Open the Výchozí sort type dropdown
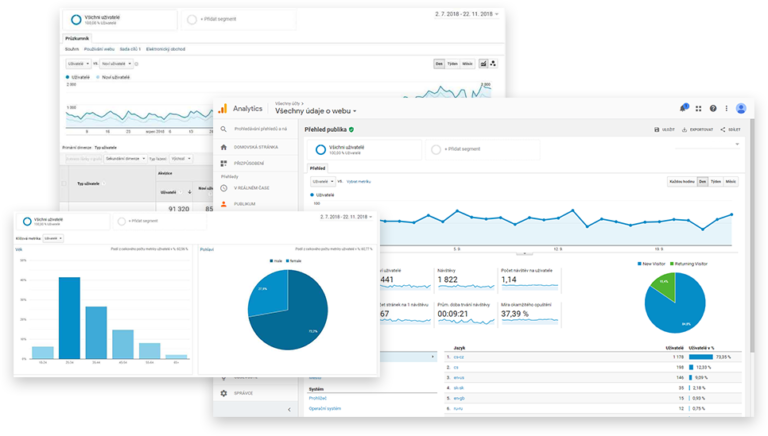The height and width of the screenshot is (436, 768). coord(181,159)
